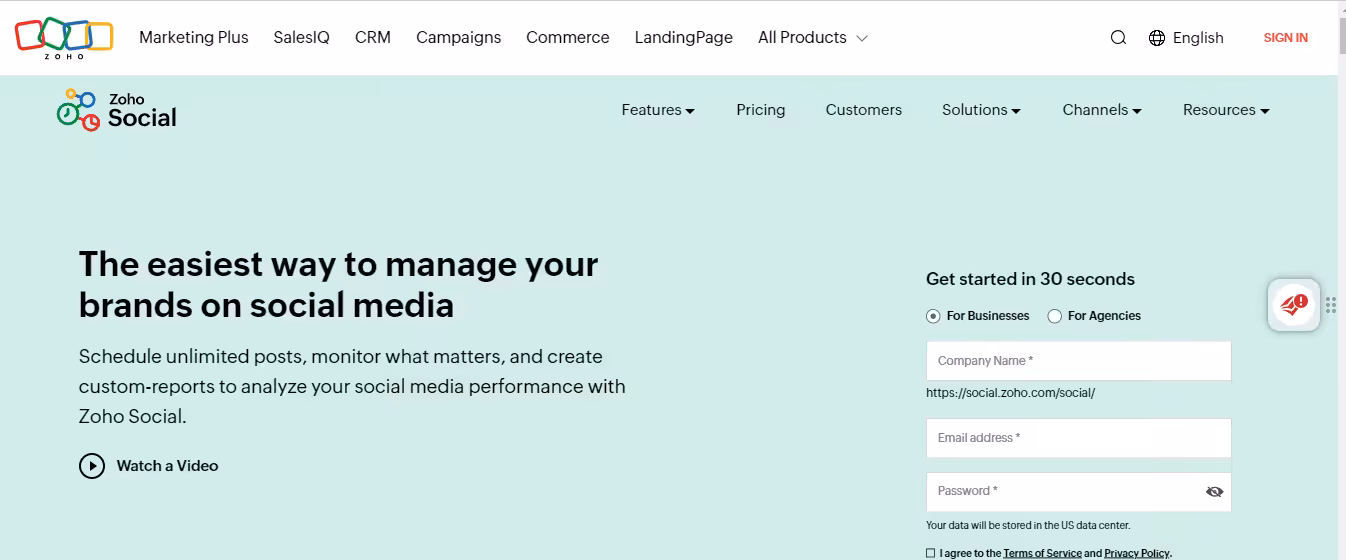Focus the Company Name field

[1079, 361]
